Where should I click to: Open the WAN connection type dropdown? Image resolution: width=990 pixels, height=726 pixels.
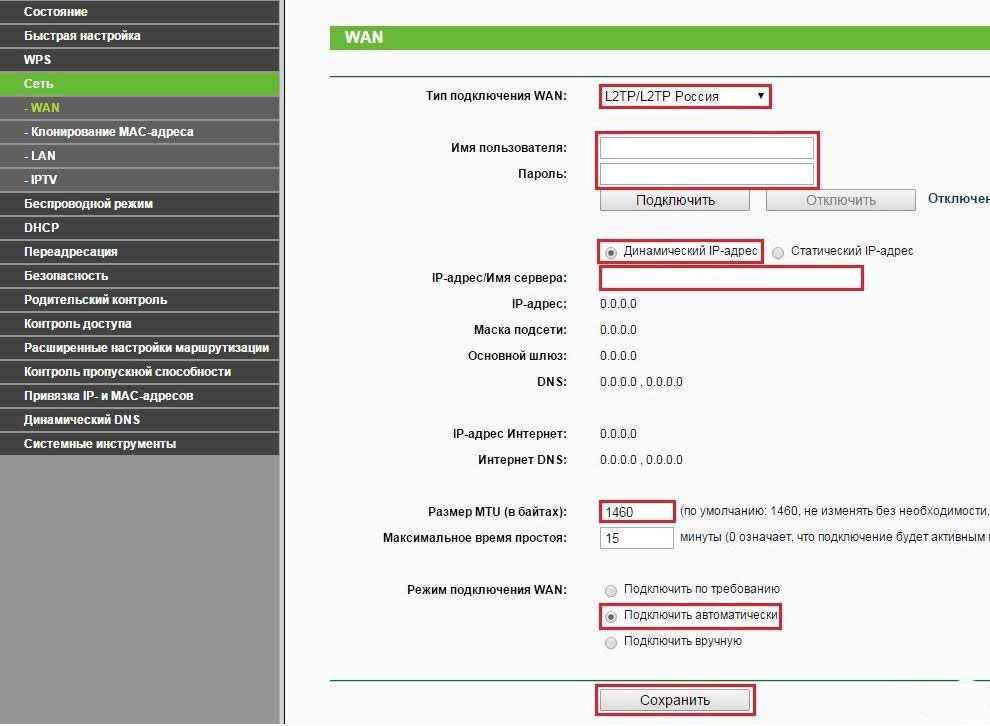(685, 97)
